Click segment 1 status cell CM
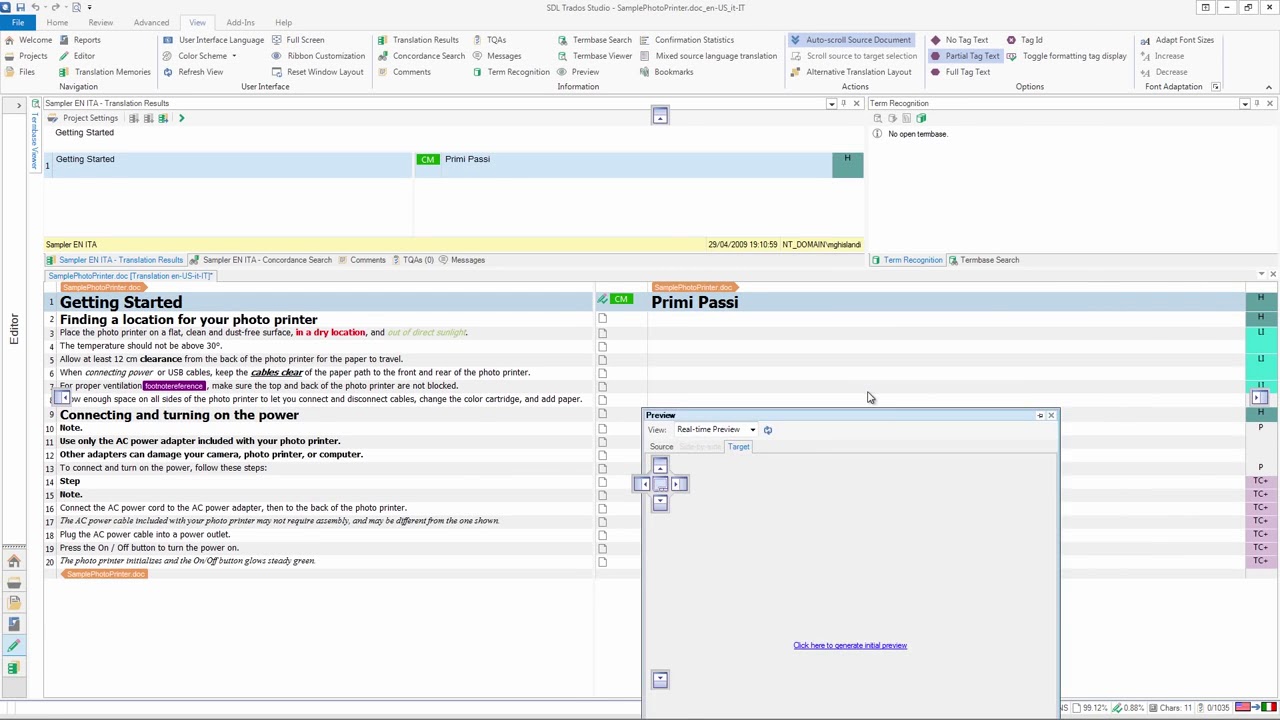The height and width of the screenshot is (720, 1280). (621, 300)
